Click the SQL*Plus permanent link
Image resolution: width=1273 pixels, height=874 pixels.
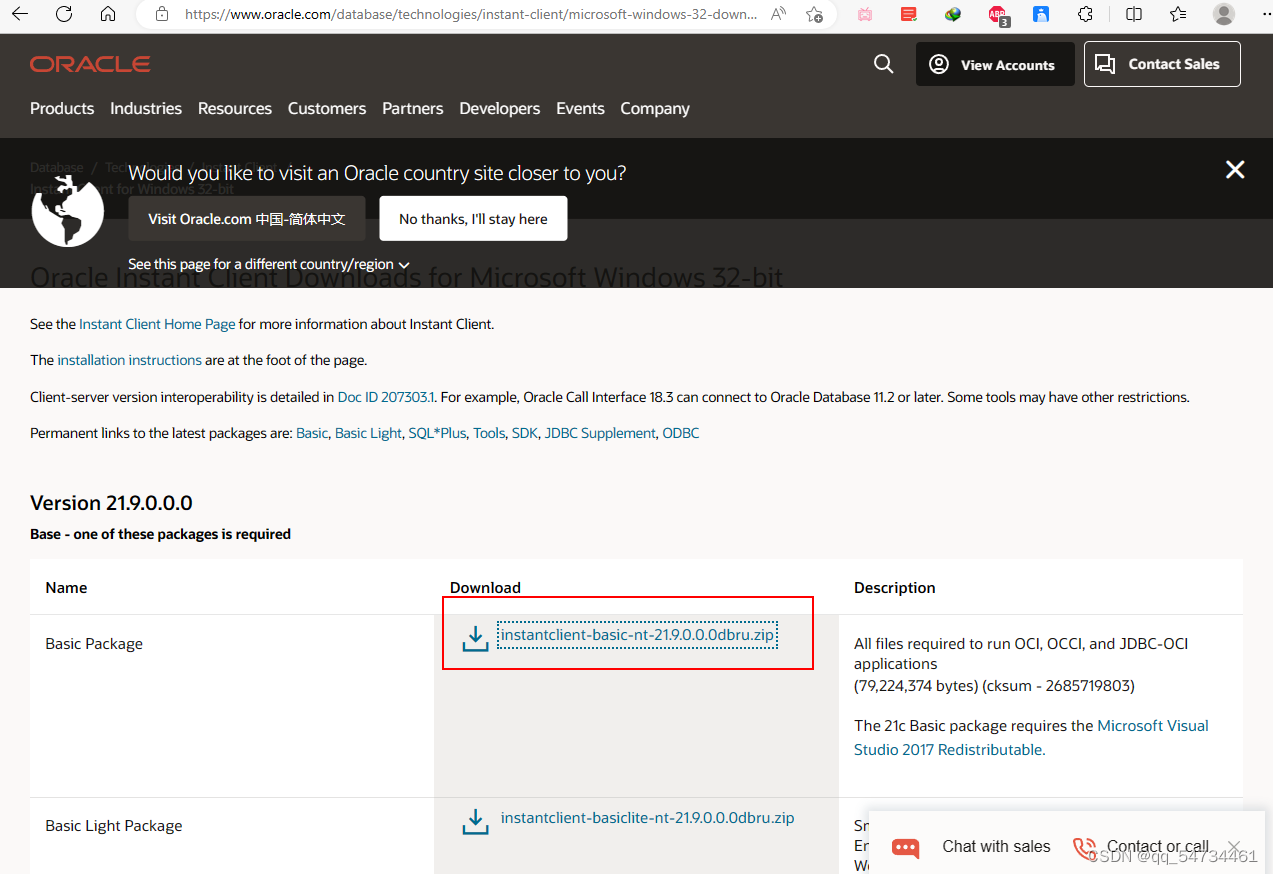pyautogui.click(x=437, y=433)
